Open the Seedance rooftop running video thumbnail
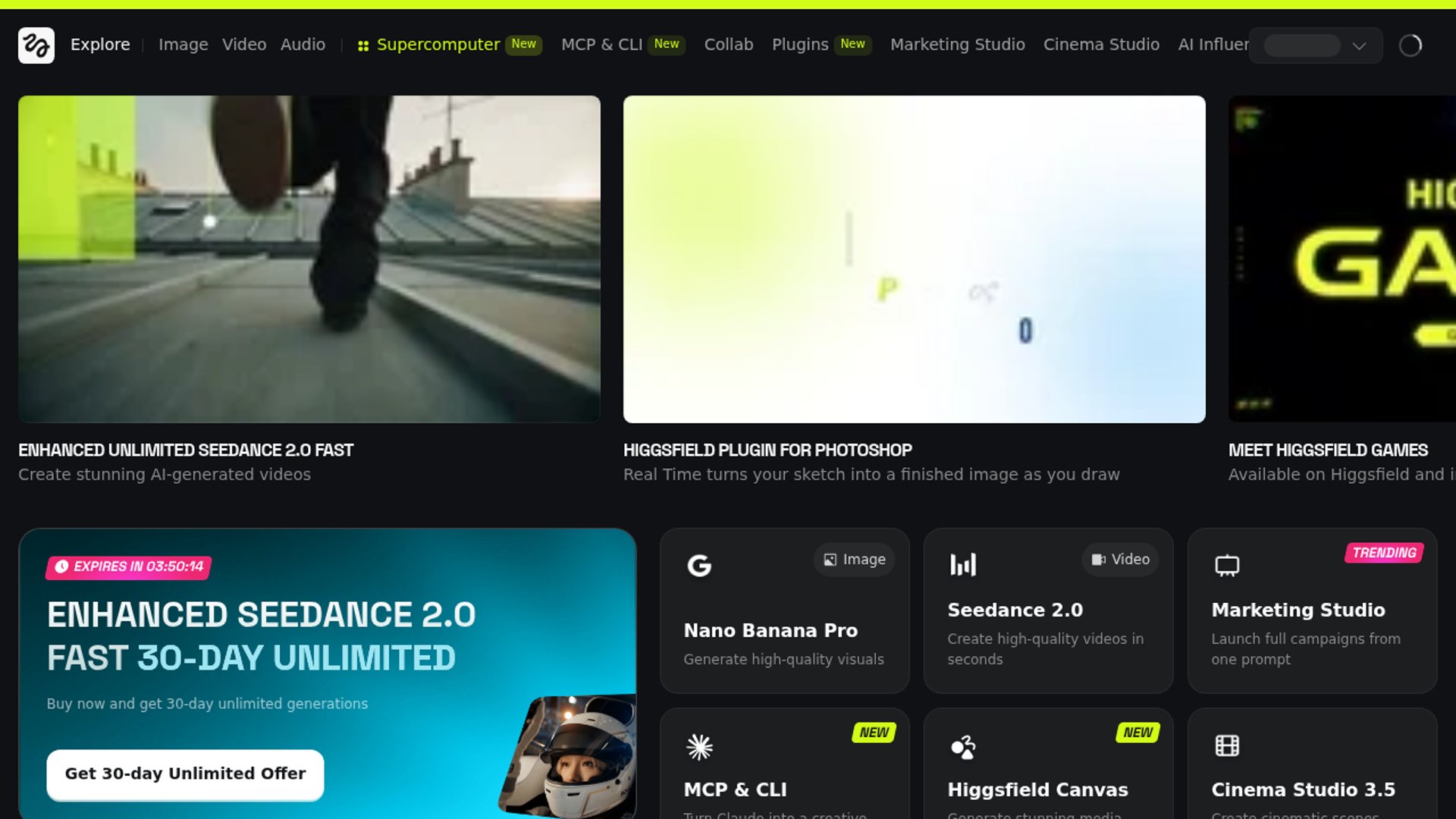Screen dimensions: 1456x819 (x=309, y=259)
